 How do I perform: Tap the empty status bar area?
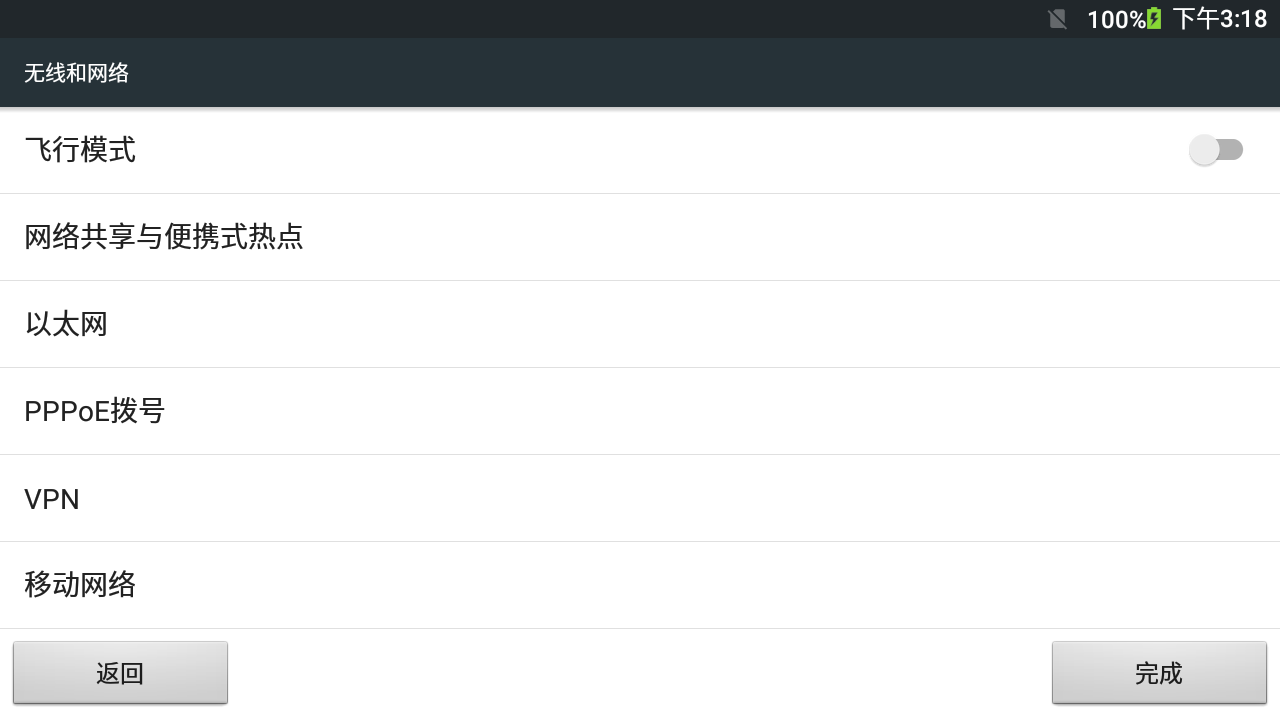[520, 19]
